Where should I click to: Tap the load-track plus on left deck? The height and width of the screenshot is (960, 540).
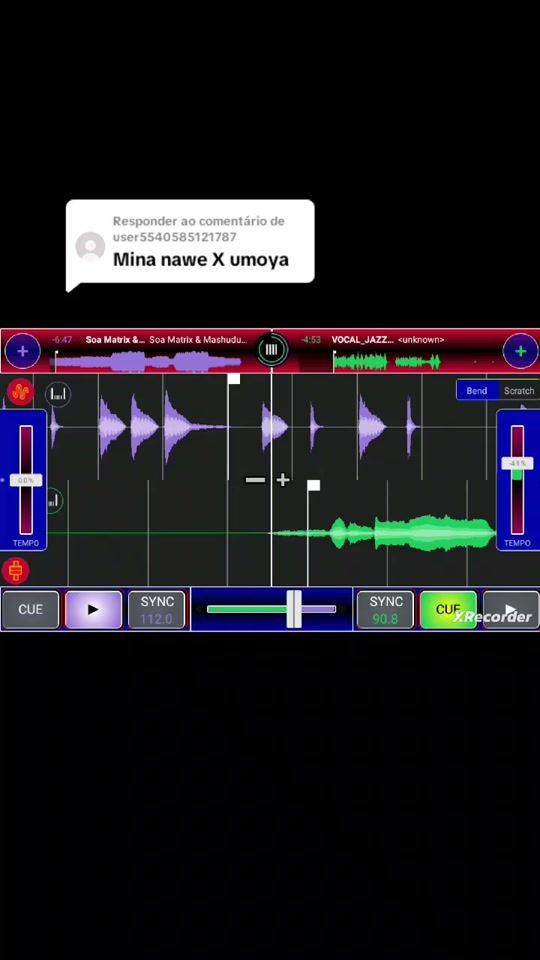[23, 351]
